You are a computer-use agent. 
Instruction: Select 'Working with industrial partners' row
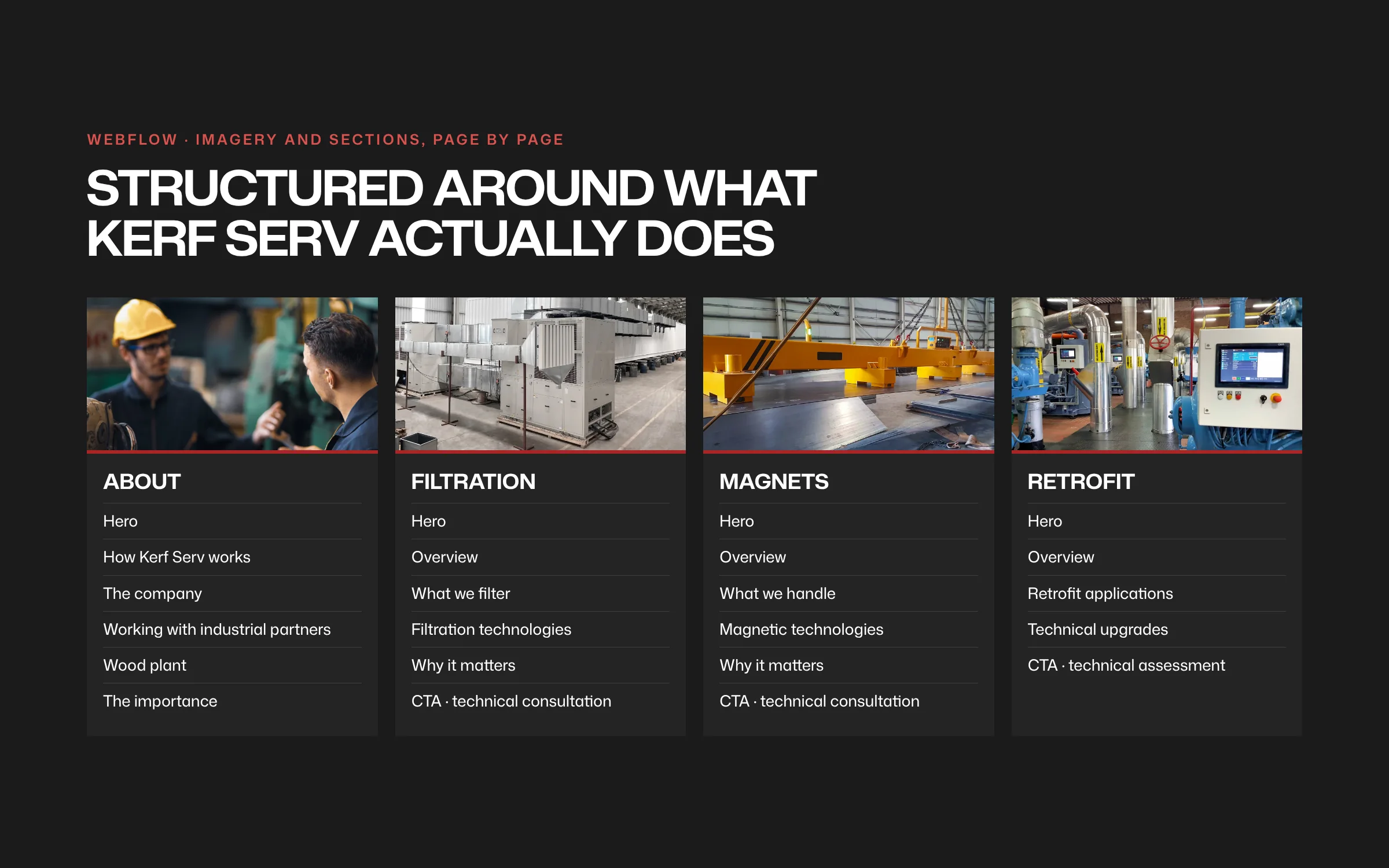[x=232, y=630]
